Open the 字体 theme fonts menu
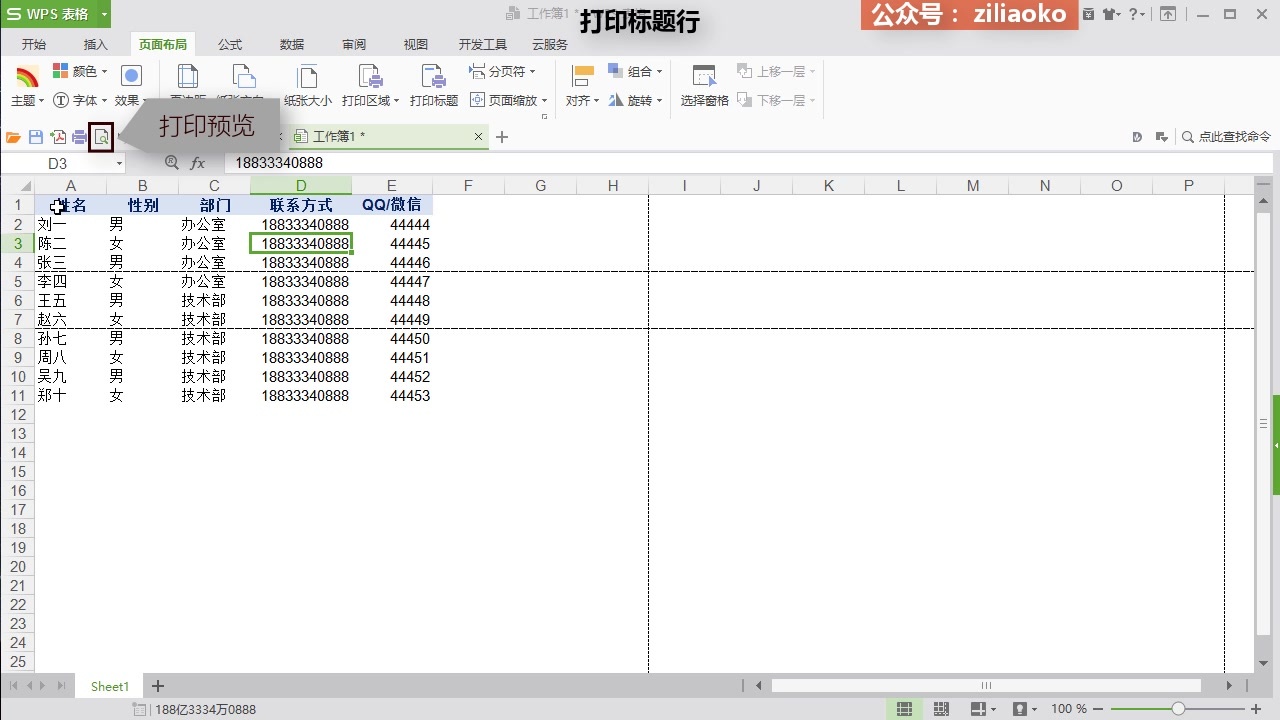Image resolution: width=1280 pixels, height=720 pixels. (80, 101)
